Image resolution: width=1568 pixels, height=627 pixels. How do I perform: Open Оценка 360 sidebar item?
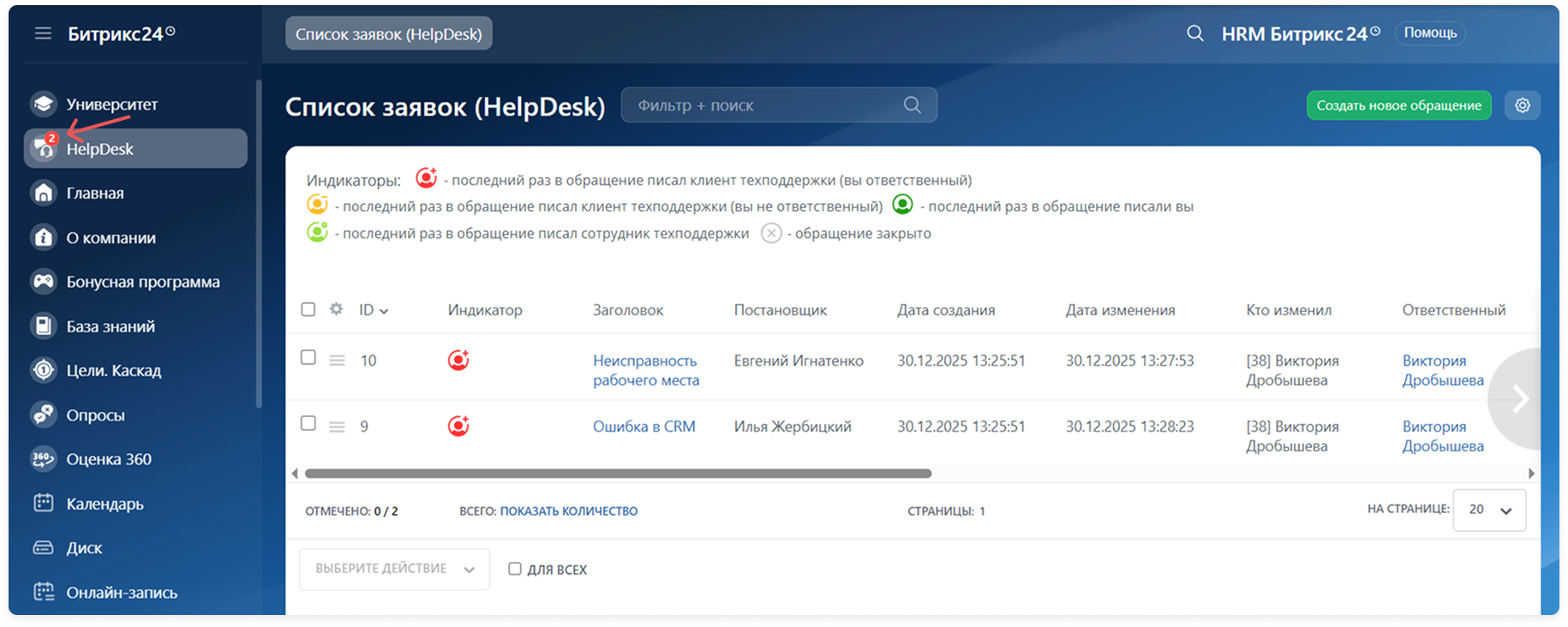(109, 459)
